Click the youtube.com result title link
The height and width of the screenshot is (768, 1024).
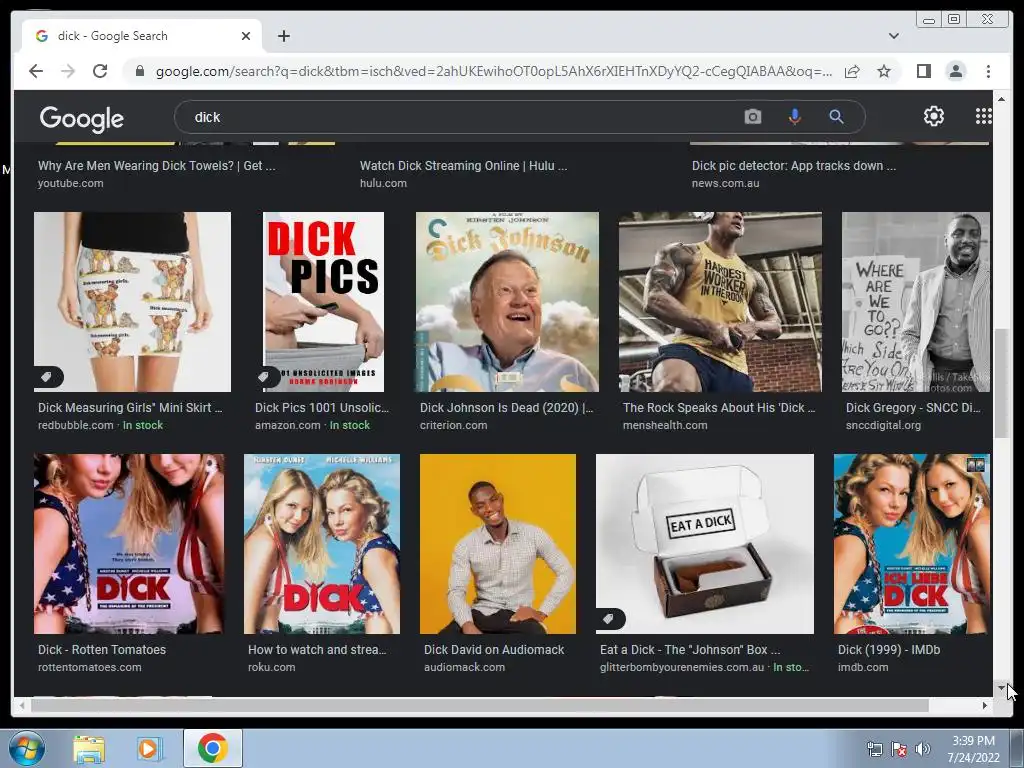(157, 166)
